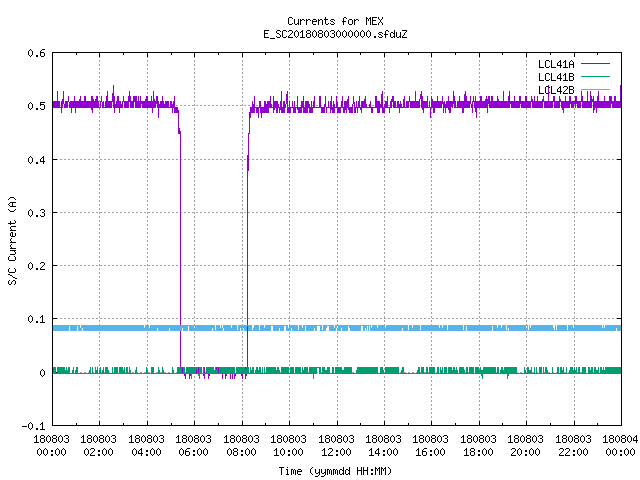Screen dimensions: 640x480
Task: Click the x-axis tick '180803 06:00'
Action: point(193,445)
